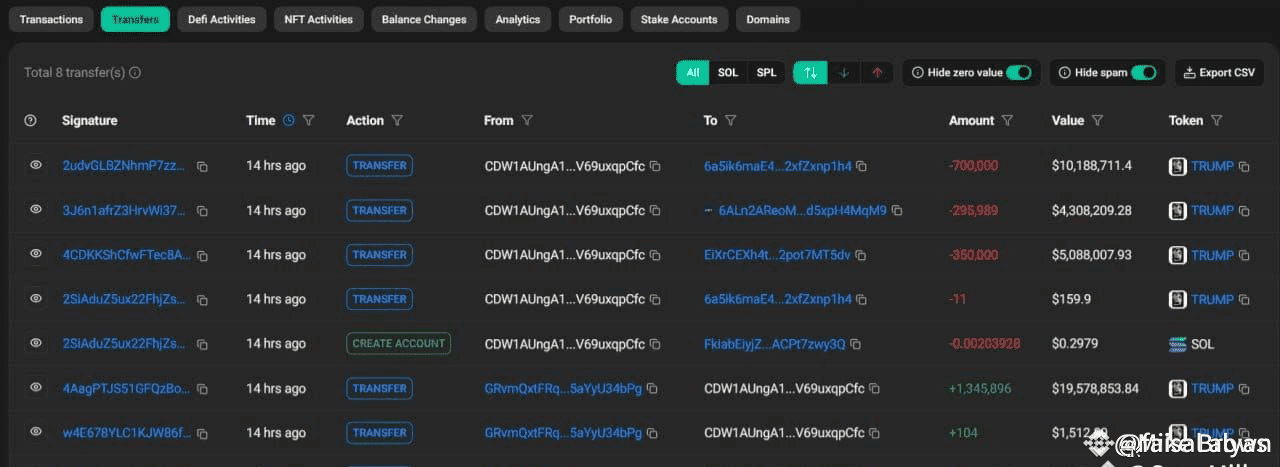Open the To column filter
Screen dimensions: 1280x467
[x=731, y=120]
